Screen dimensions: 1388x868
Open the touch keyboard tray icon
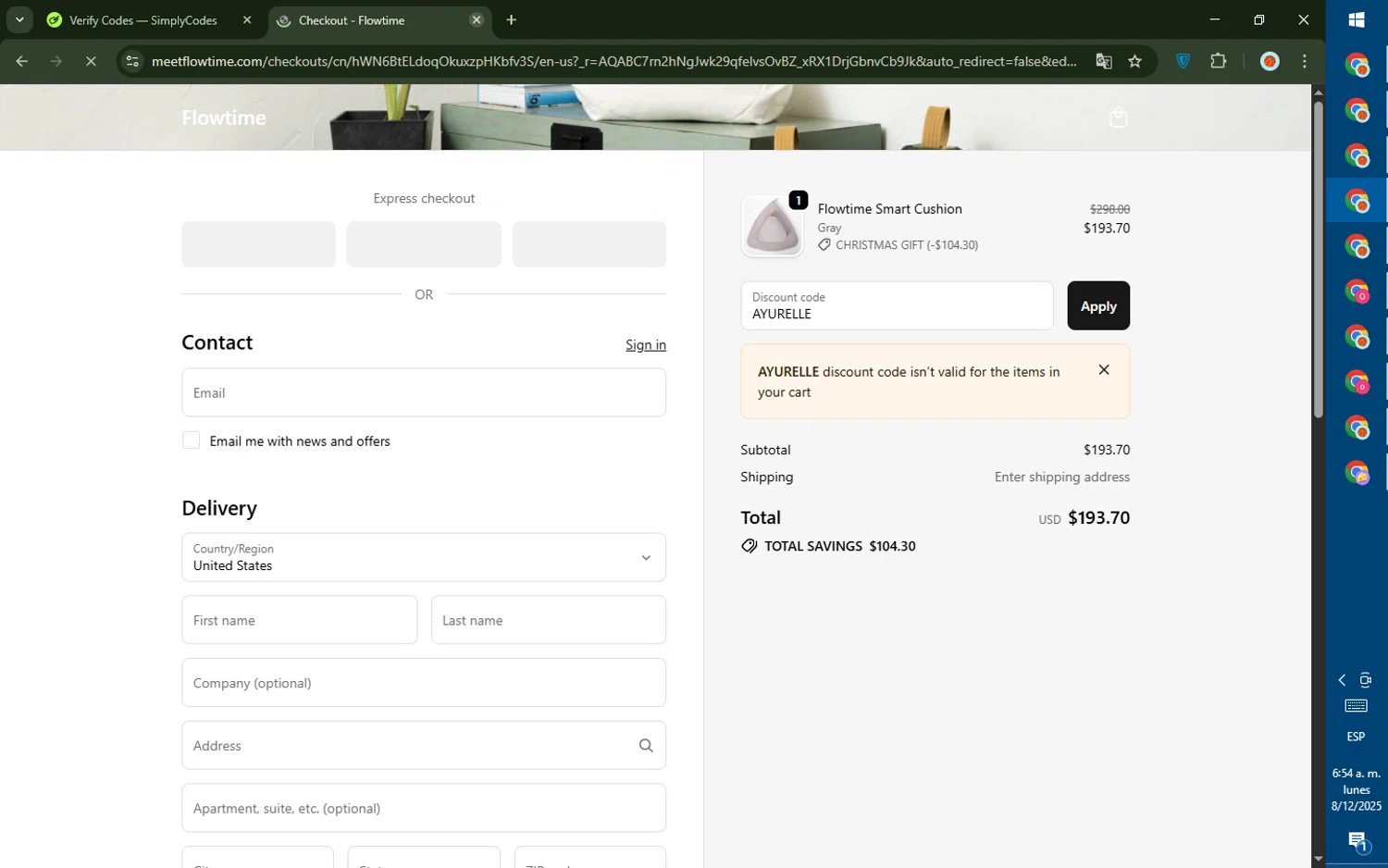(x=1357, y=706)
